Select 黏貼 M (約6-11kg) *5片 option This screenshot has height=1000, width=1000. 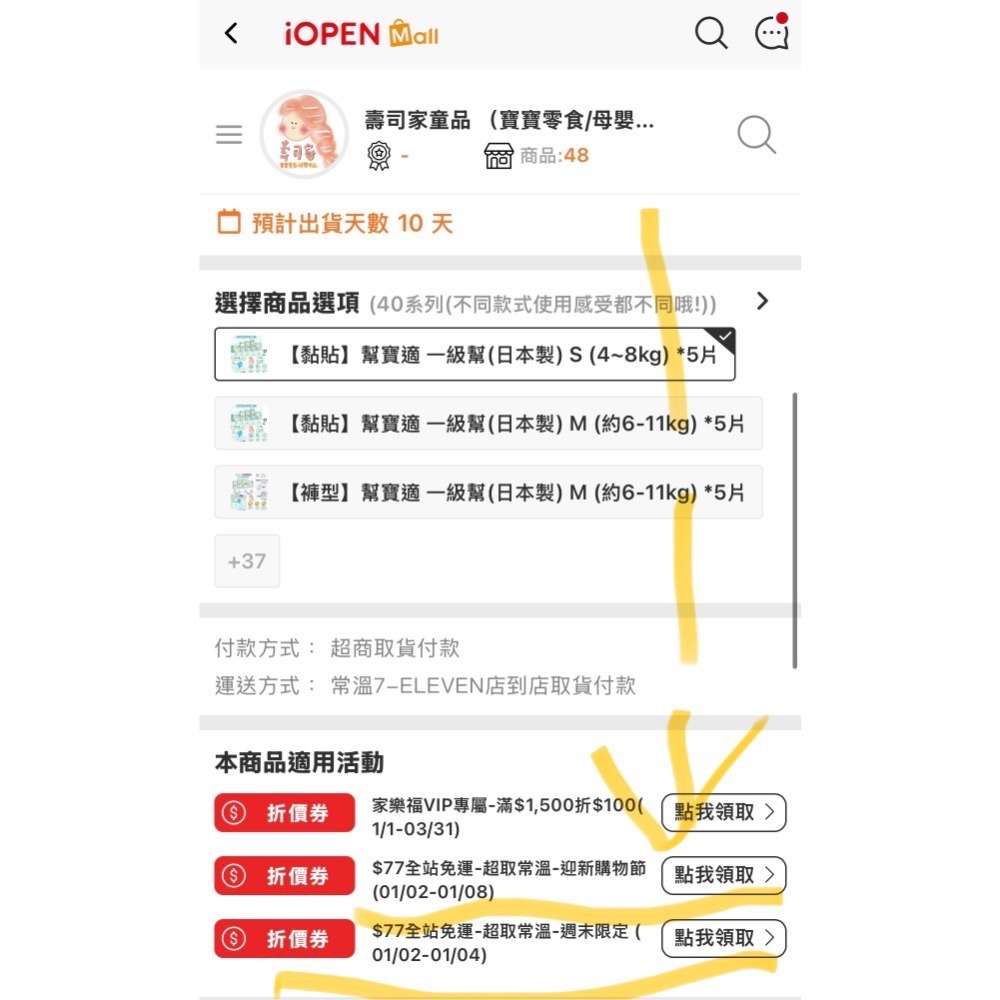click(x=489, y=423)
